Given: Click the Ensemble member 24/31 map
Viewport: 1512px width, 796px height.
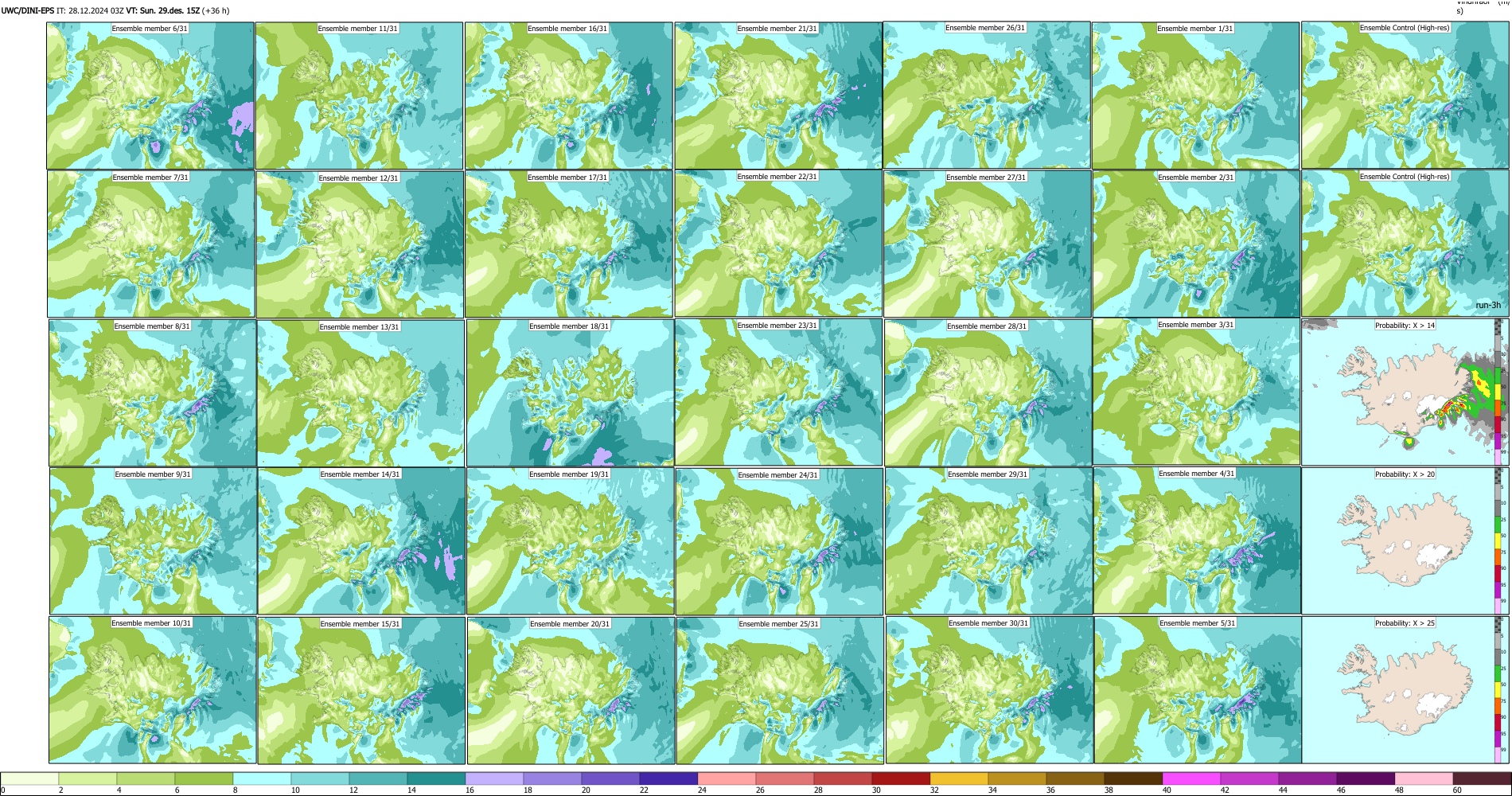Looking at the screenshot, I should (x=779, y=541).
